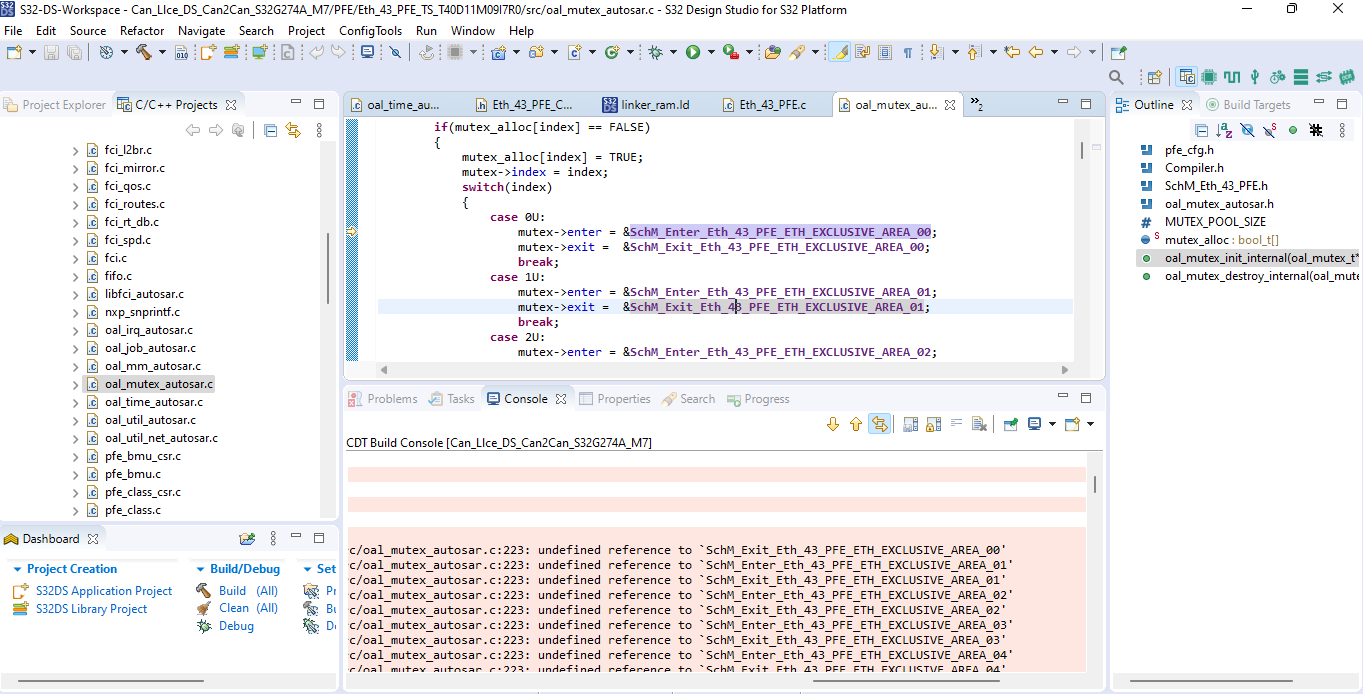Click the Build (All) link in Dashboard
This screenshot has height=694, width=1363.
(x=248, y=591)
